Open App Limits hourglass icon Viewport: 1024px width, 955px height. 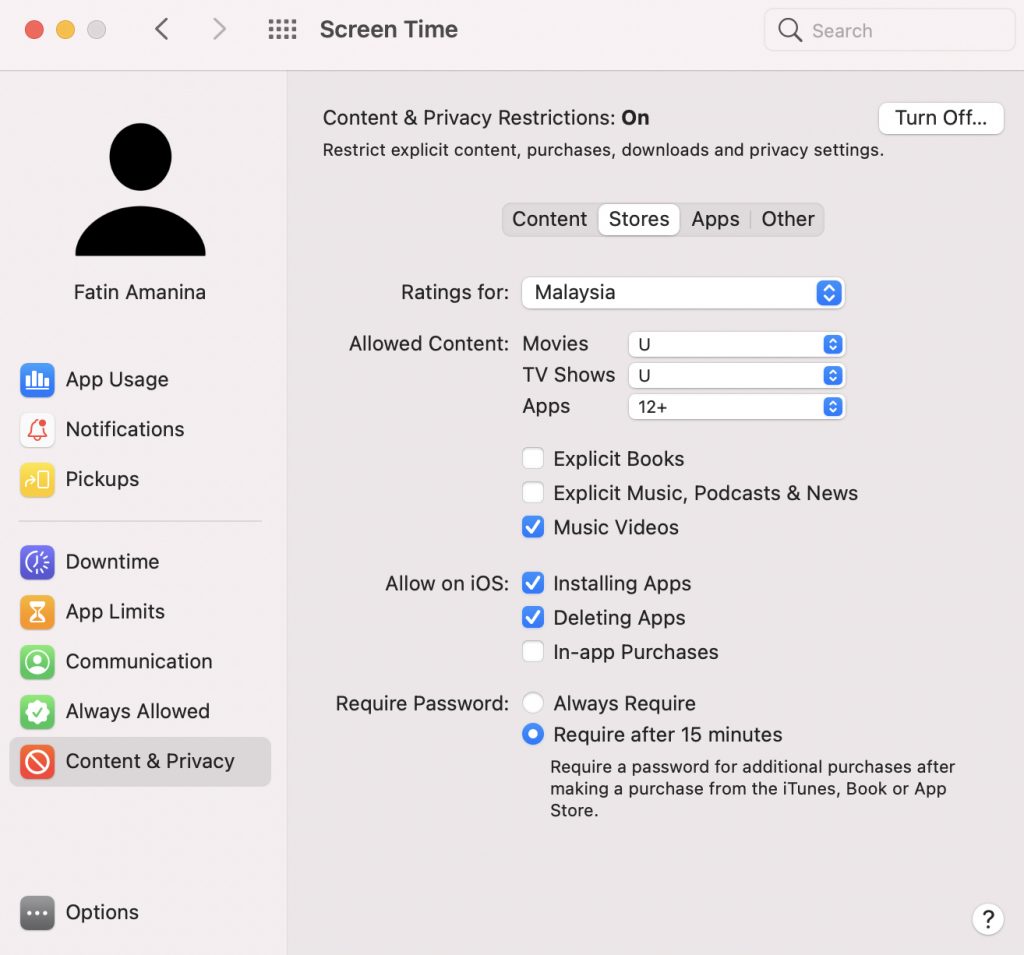[37, 612]
